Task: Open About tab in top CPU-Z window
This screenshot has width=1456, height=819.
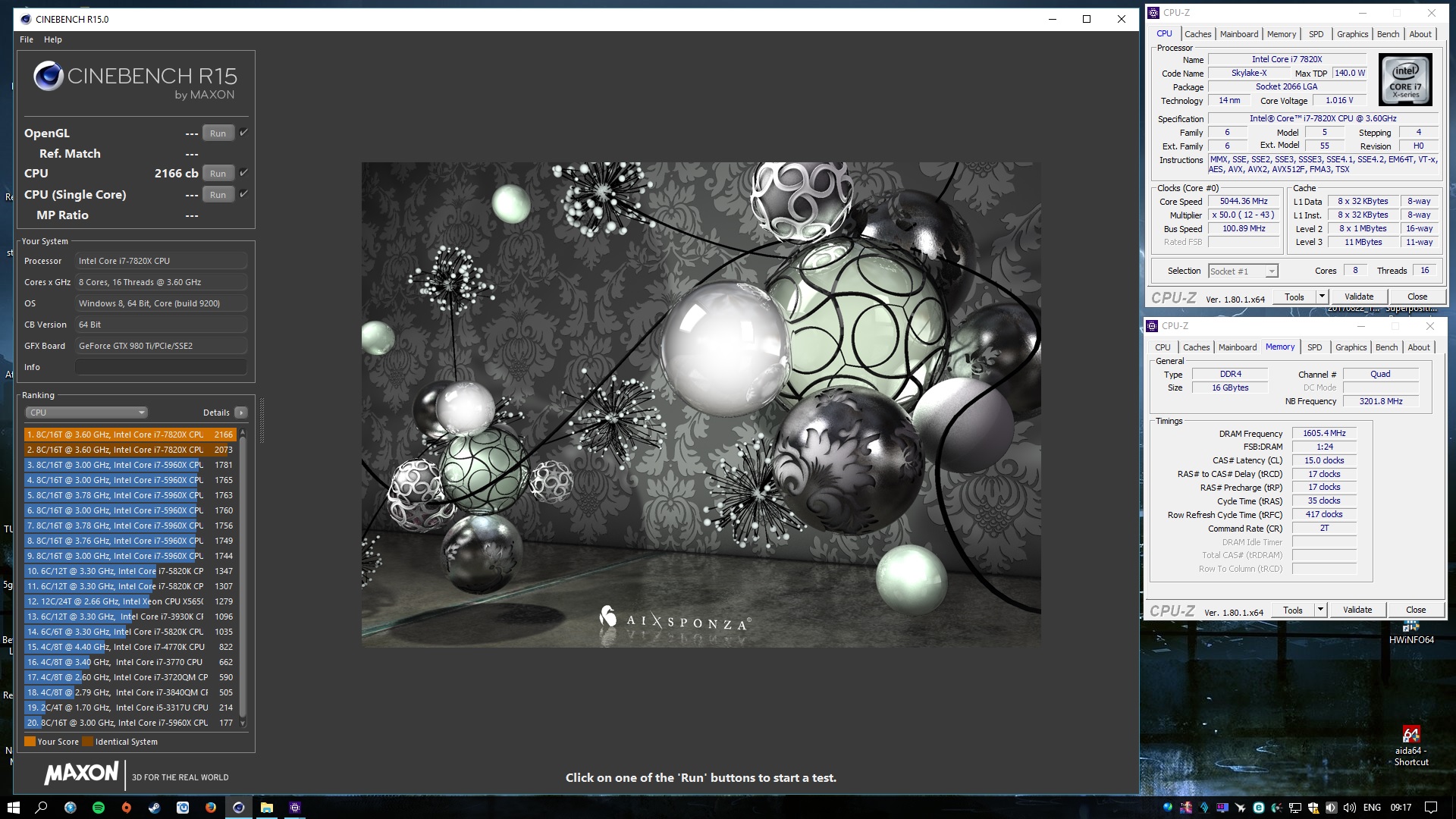Action: click(x=1420, y=34)
